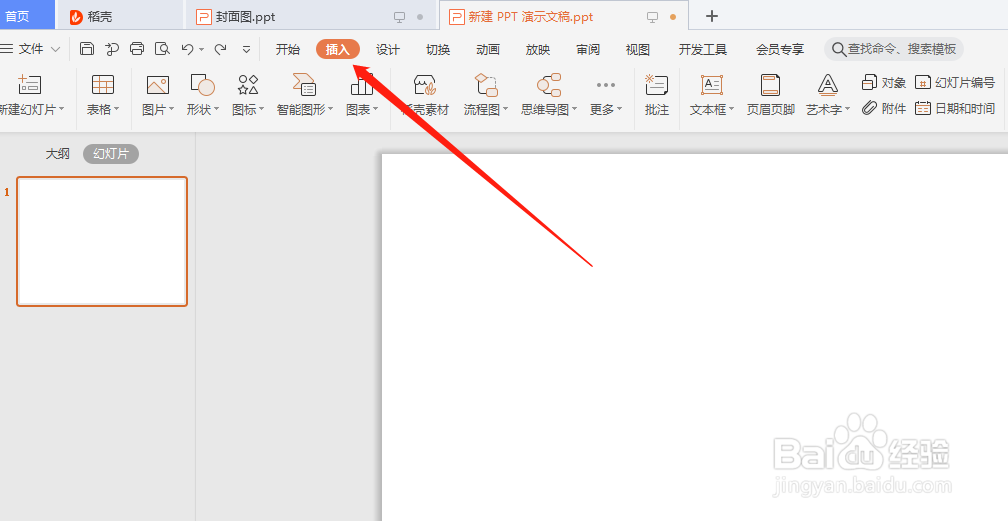Open the 切换 transitions tab
Image resolution: width=1008 pixels, height=521 pixels.
coord(438,50)
